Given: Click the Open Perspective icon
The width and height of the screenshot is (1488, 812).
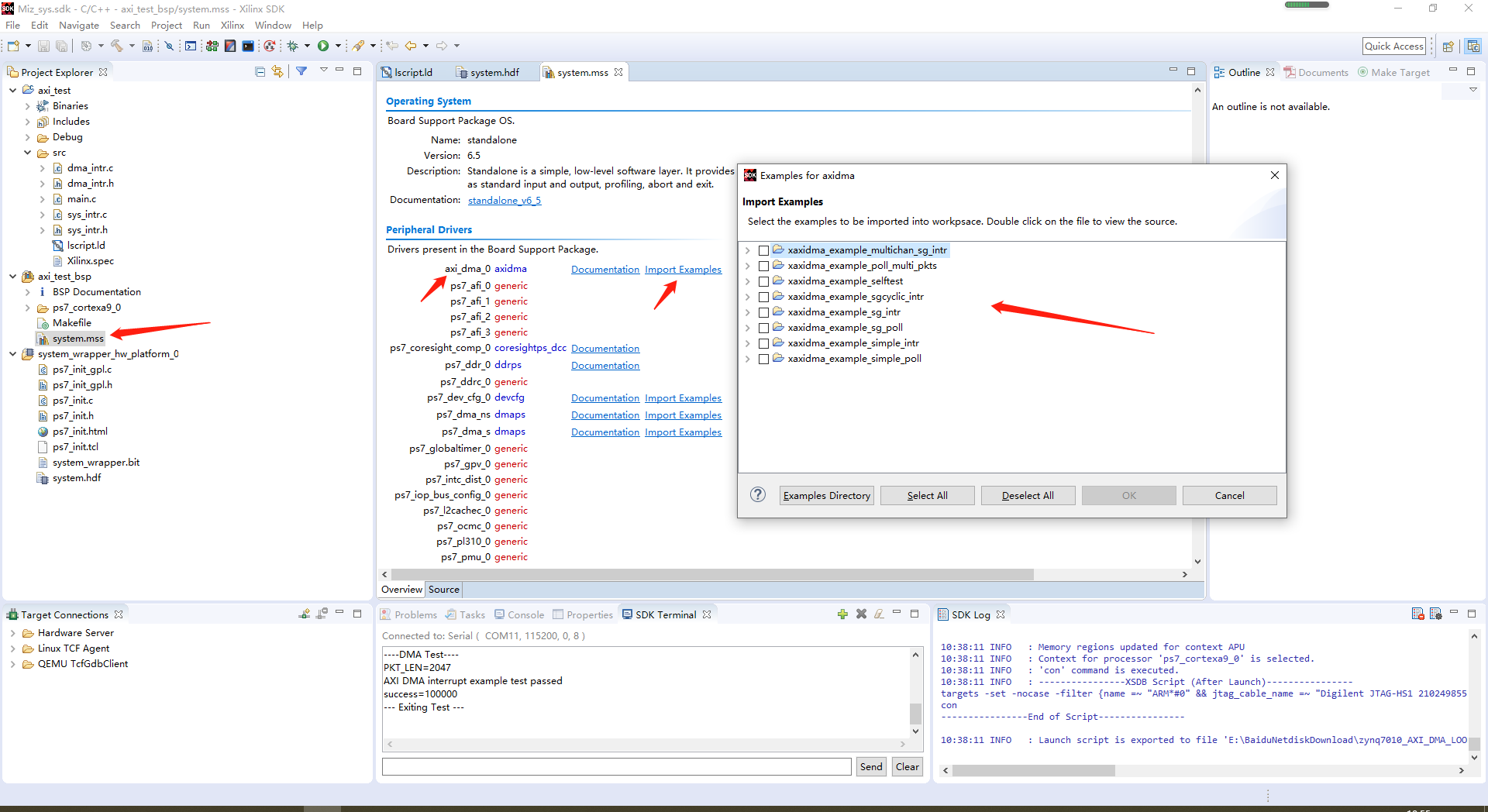Looking at the screenshot, I should point(1448,46).
